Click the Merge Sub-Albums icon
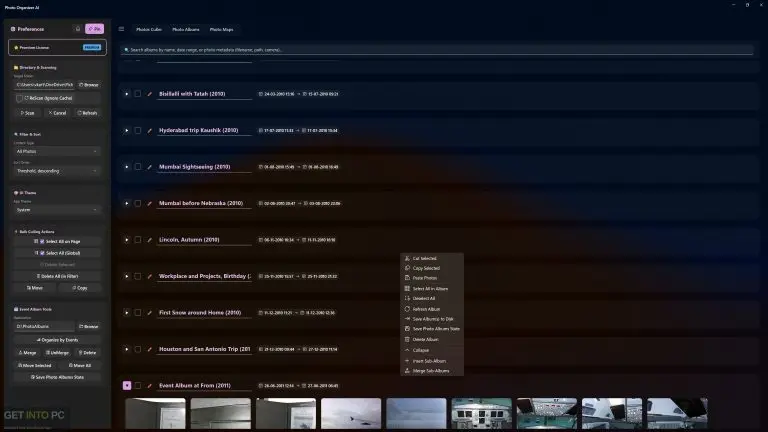 [x=407, y=371]
